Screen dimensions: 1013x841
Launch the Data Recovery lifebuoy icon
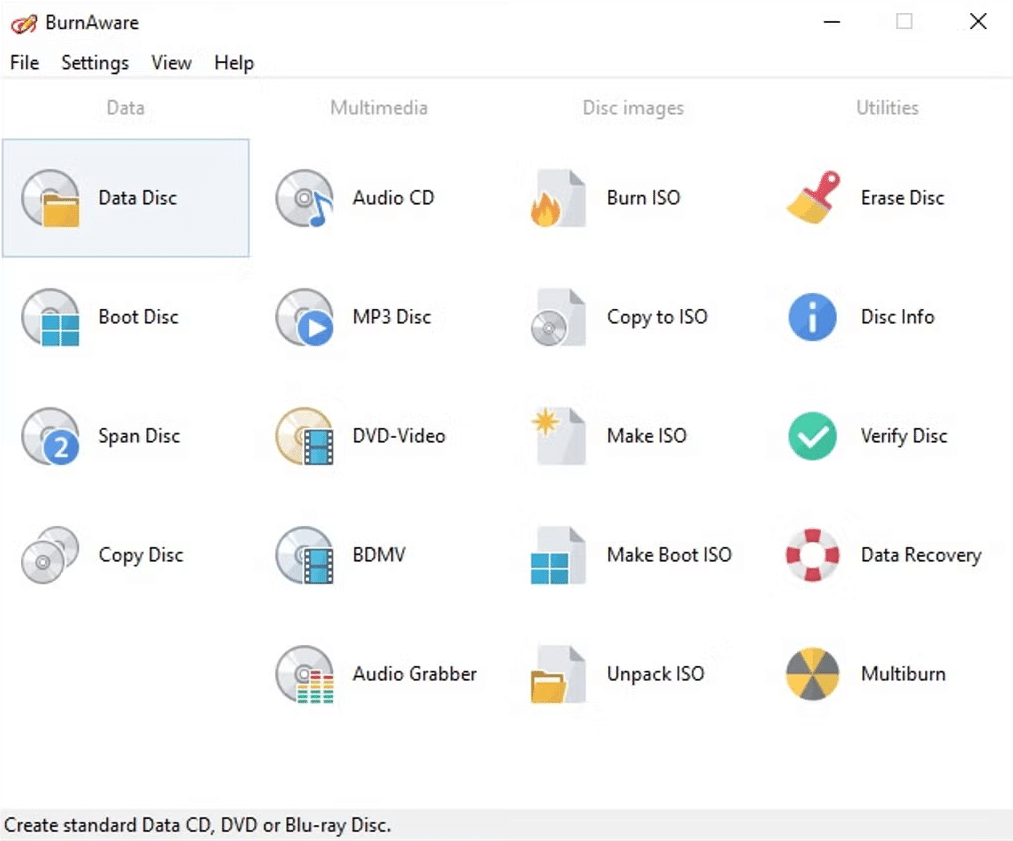(813, 555)
